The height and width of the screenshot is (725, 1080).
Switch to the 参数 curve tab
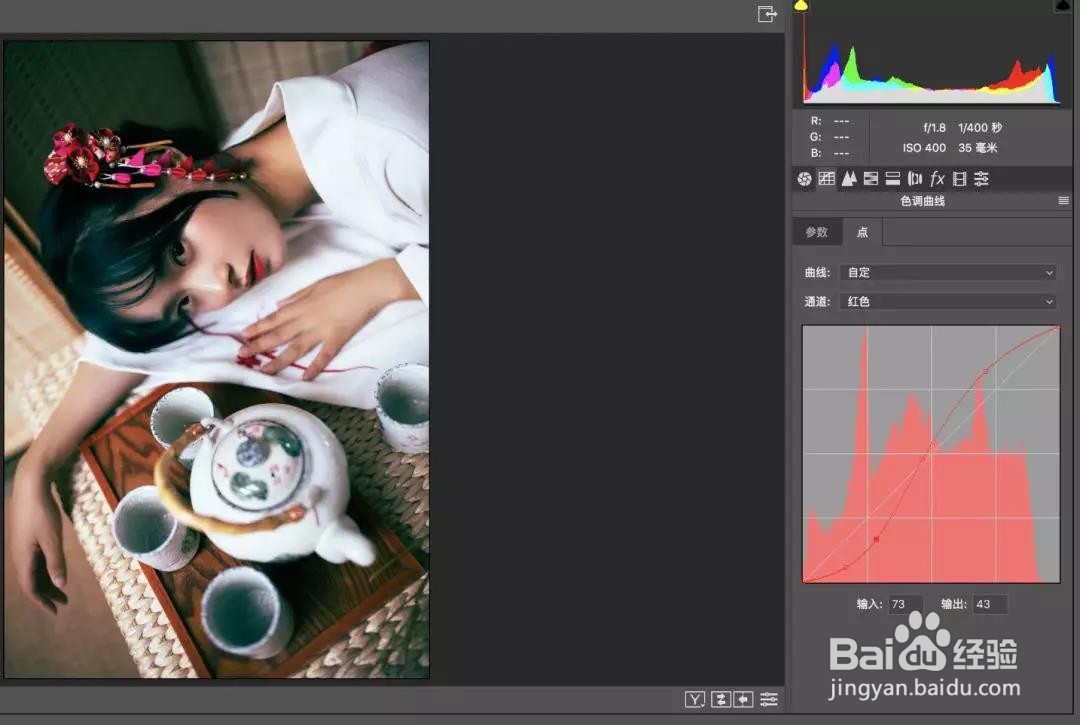coord(817,233)
